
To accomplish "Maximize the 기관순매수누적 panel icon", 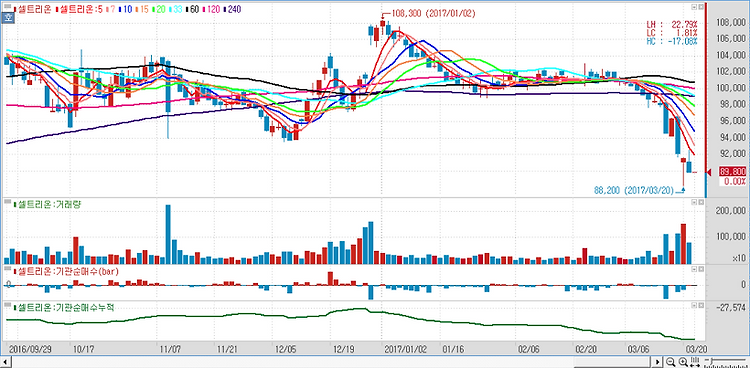I will [701, 306].
